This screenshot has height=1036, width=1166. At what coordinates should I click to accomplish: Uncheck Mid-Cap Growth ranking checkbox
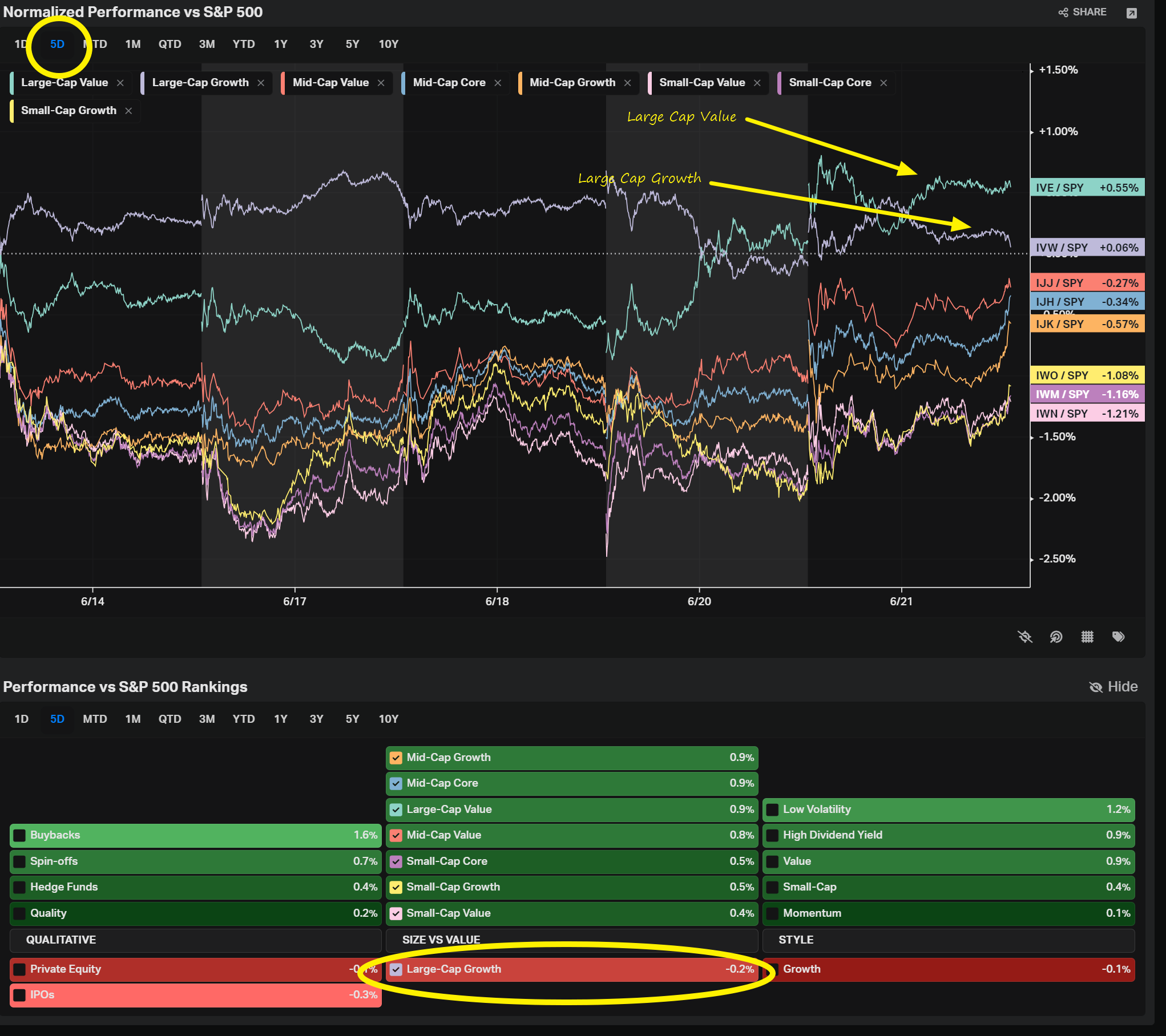pos(396,758)
